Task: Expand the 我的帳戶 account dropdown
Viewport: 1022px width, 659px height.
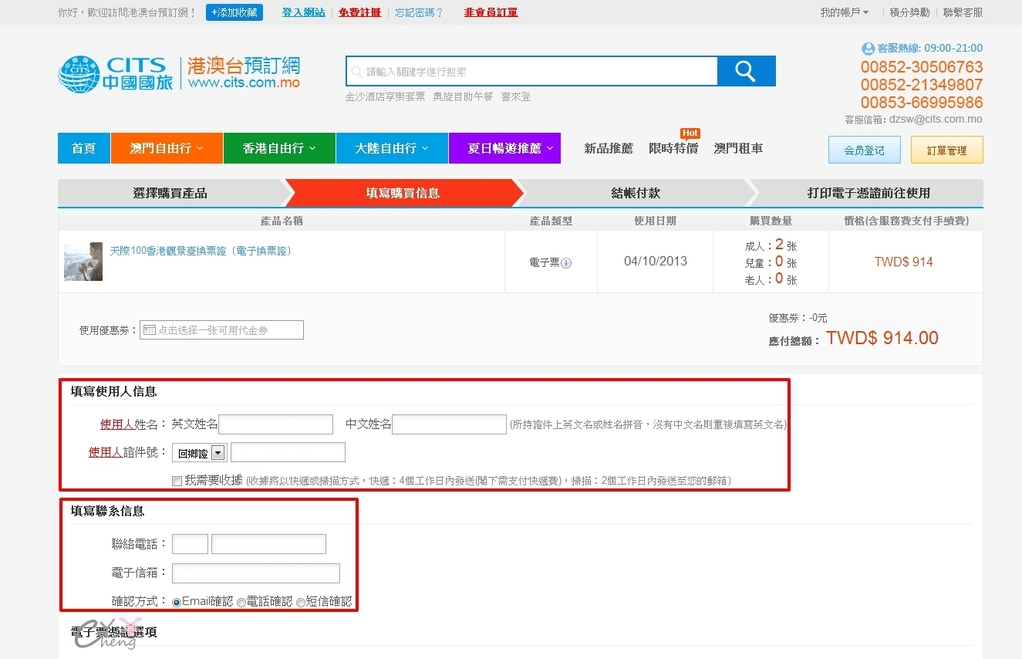Action: click(844, 13)
